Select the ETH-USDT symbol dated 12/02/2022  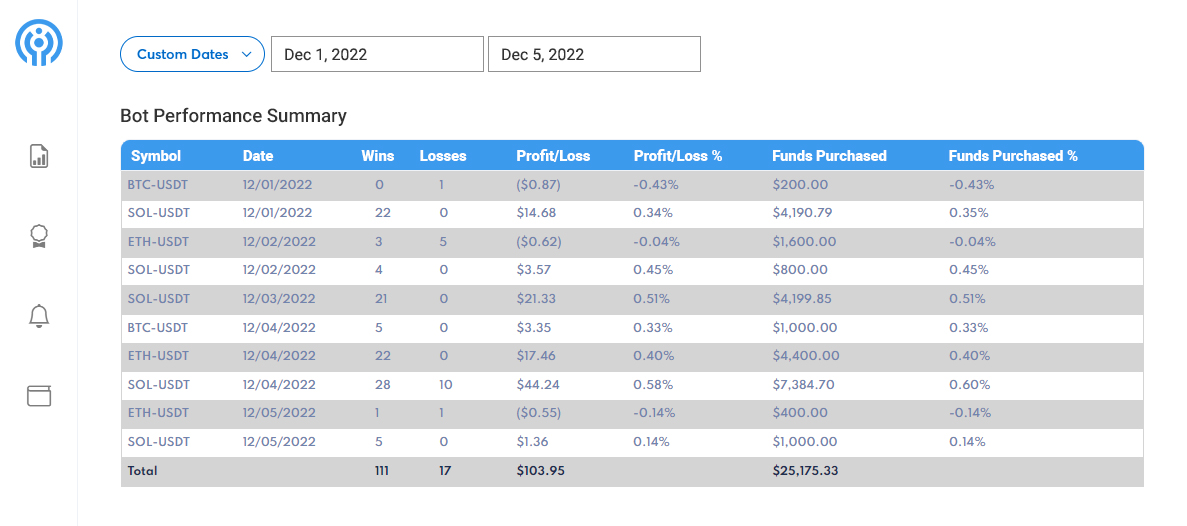coord(158,242)
